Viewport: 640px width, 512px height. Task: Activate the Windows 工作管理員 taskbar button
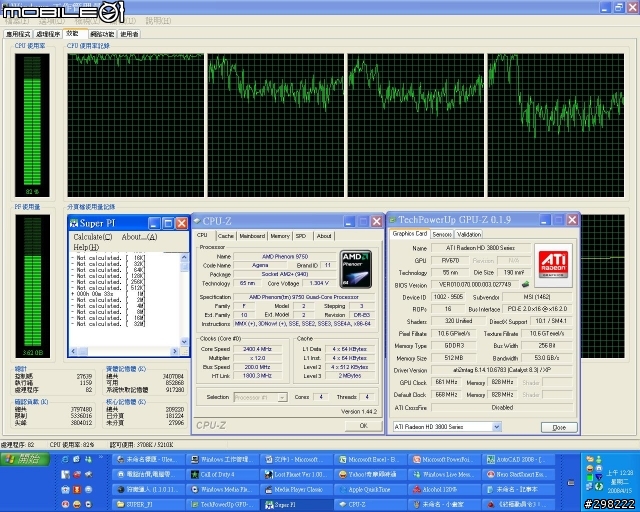click(222, 460)
